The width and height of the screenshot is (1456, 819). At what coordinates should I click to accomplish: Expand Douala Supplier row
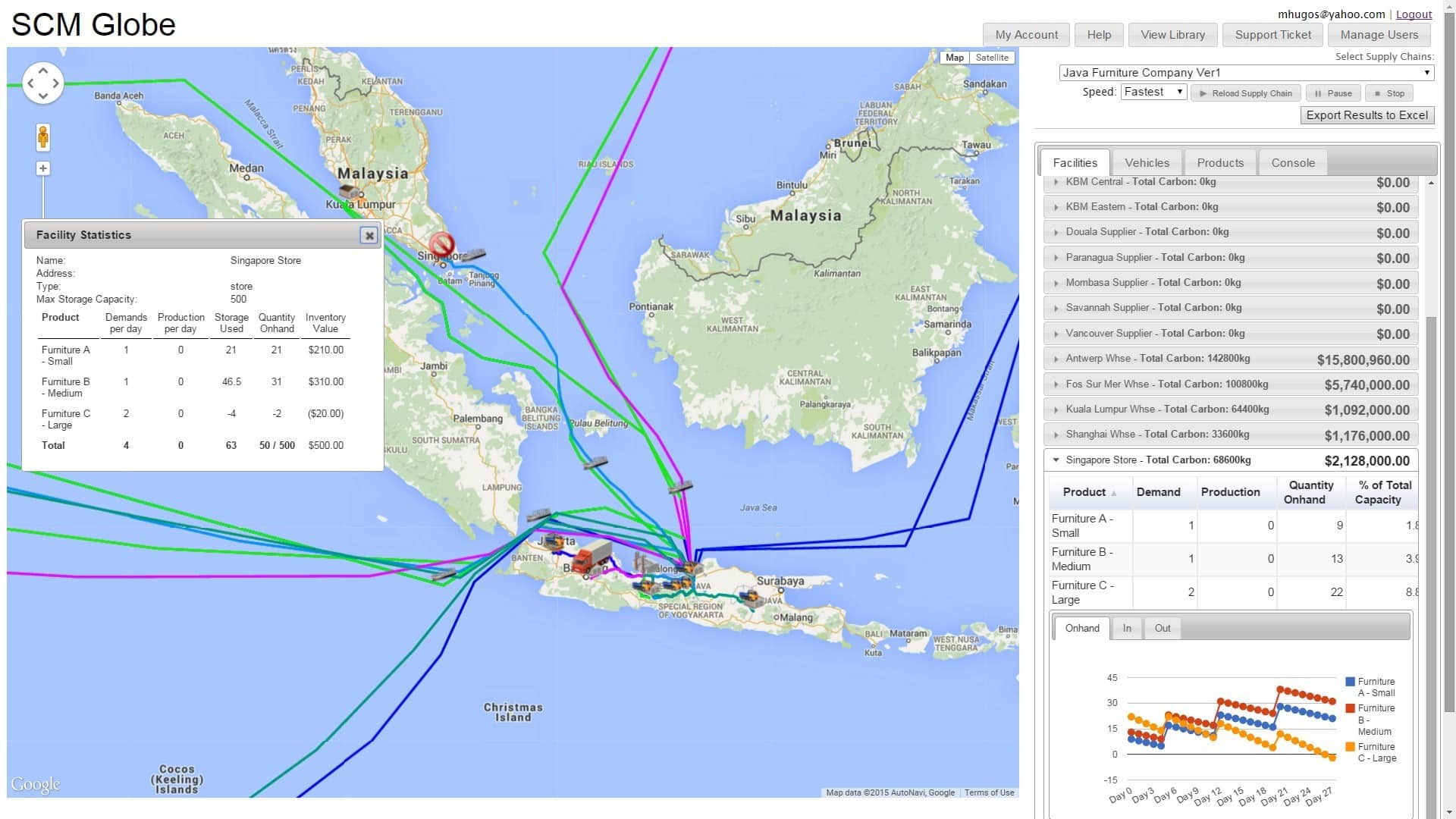(1231, 232)
